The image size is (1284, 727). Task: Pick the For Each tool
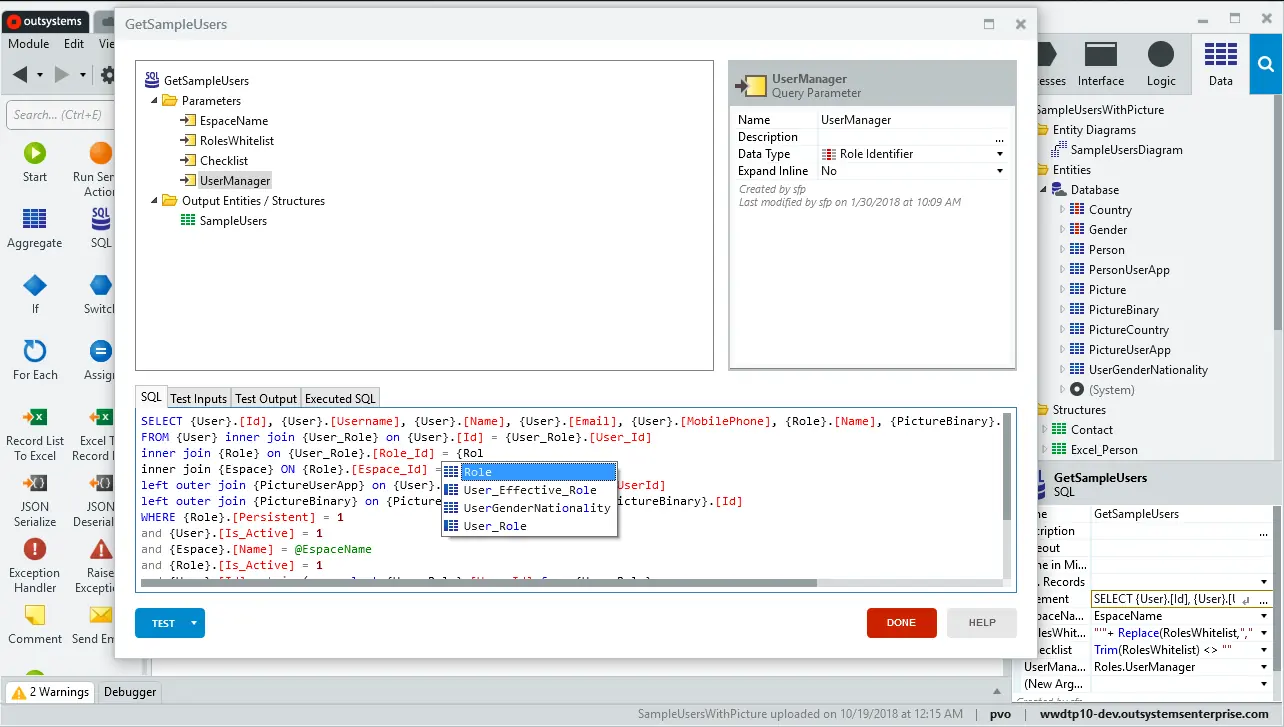34,361
